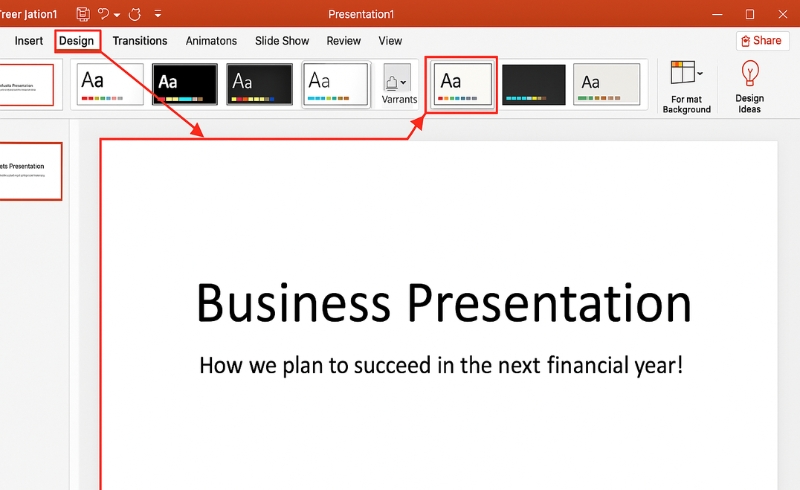Viewport: 800px width, 490px height.
Task: Close the Presentation1 window
Action: (783, 14)
